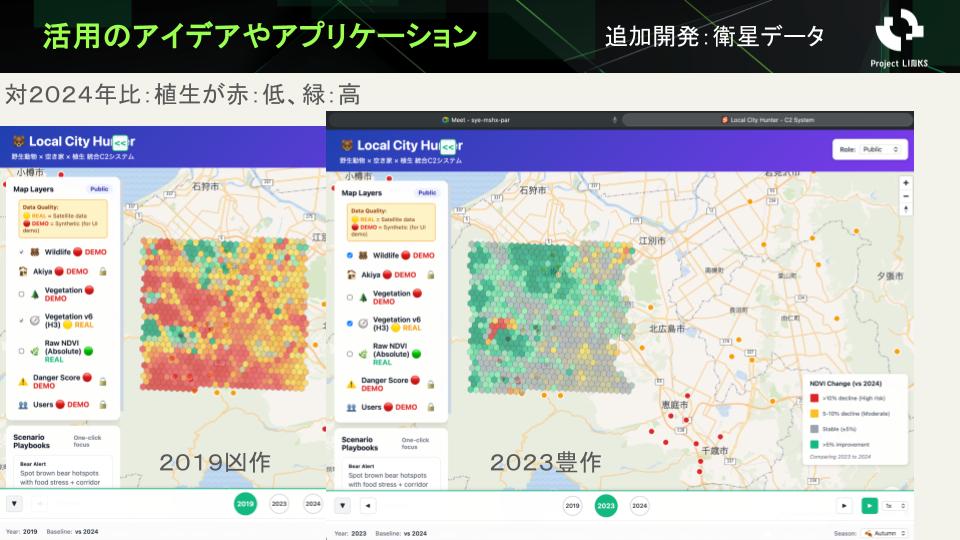Click the Public badge in the 2019 Map Layers panel
Screen dimensions: 960x540
tap(99, 189)
